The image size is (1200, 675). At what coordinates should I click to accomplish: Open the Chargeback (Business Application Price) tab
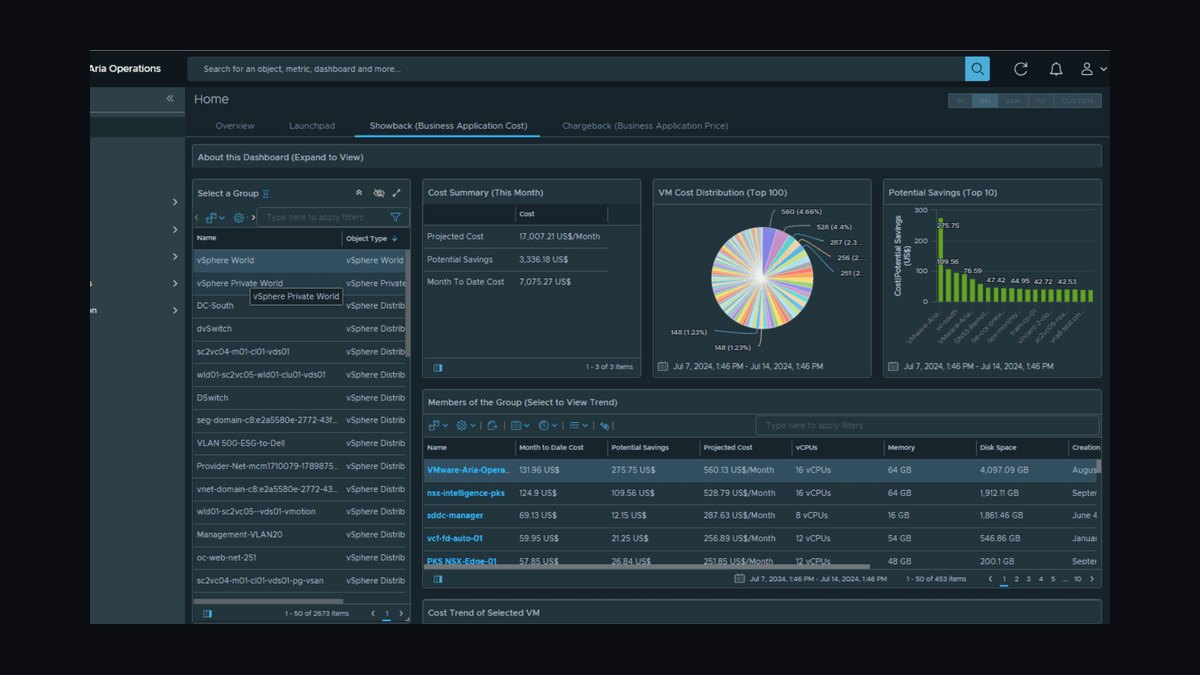pos(645,126)
